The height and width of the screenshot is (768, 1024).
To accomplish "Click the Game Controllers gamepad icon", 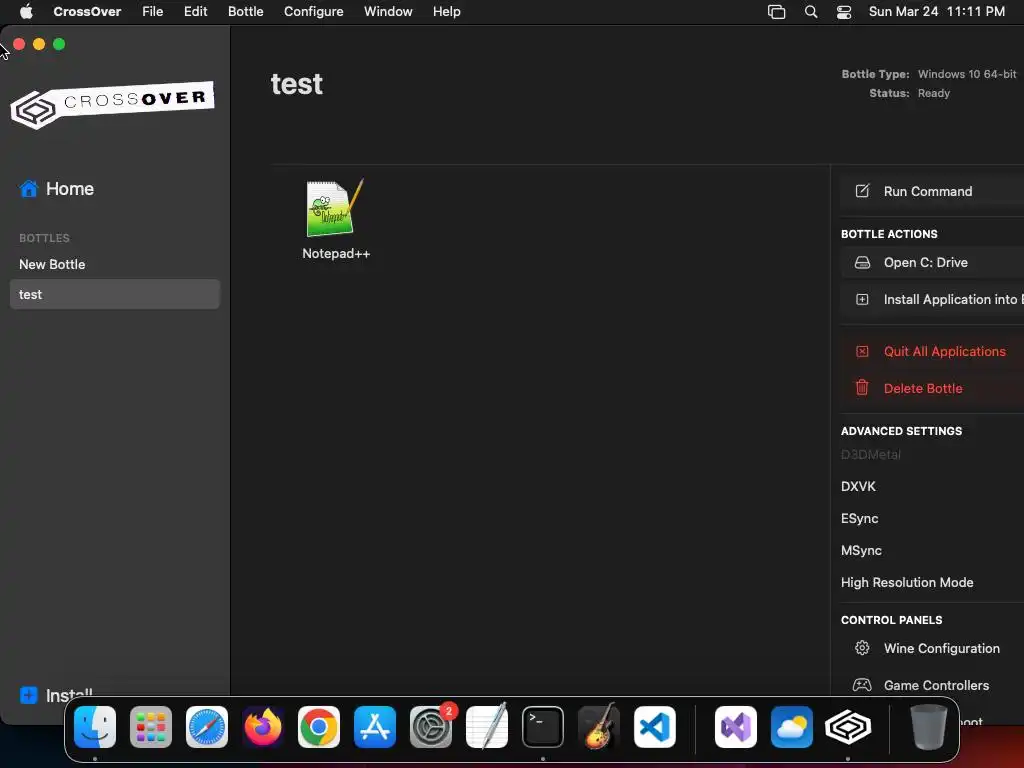I will pos(862,685).
